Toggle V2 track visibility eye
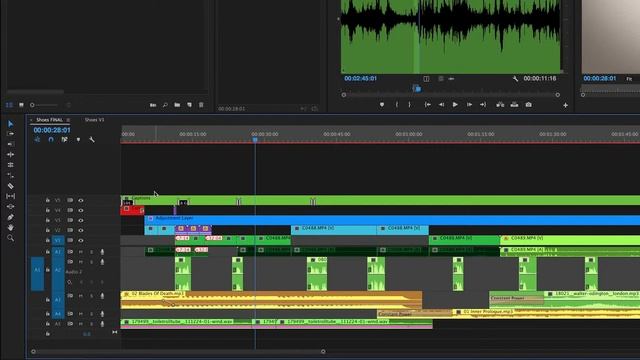The height and width of the screenshot is (360, 640). (81, 230)
